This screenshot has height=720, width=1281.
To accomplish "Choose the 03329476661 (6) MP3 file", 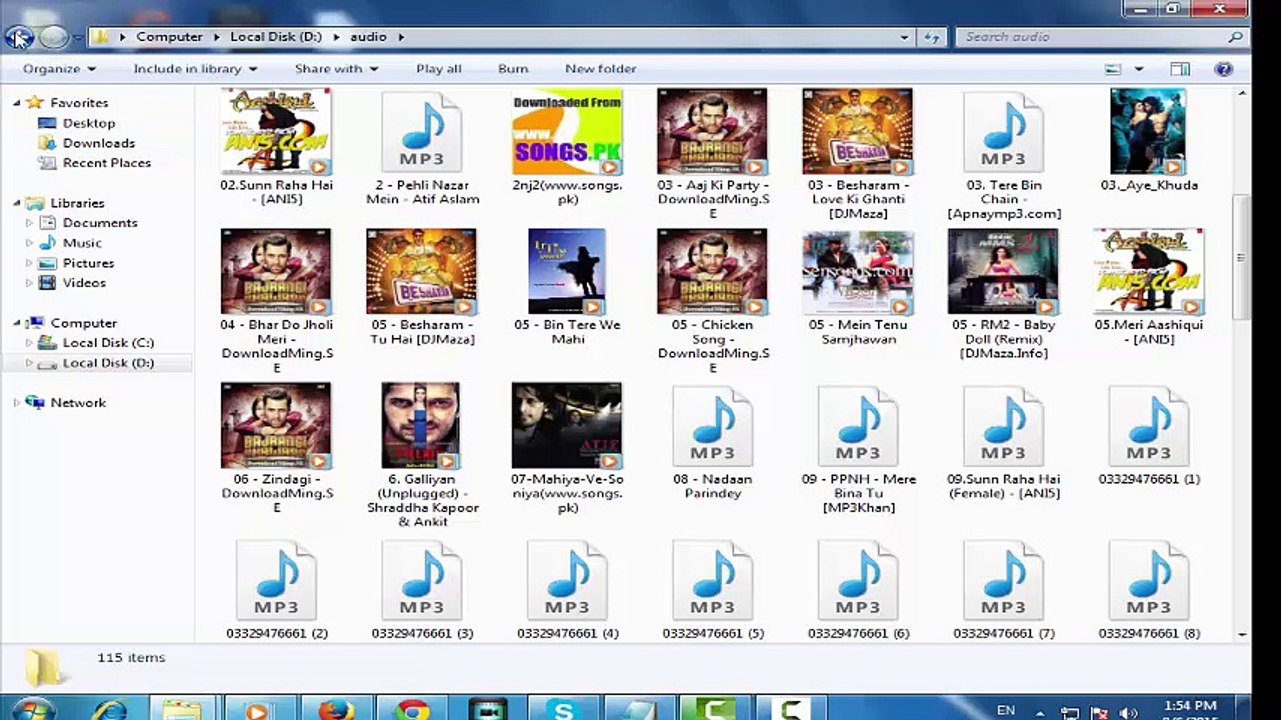I will click(858, 581).
